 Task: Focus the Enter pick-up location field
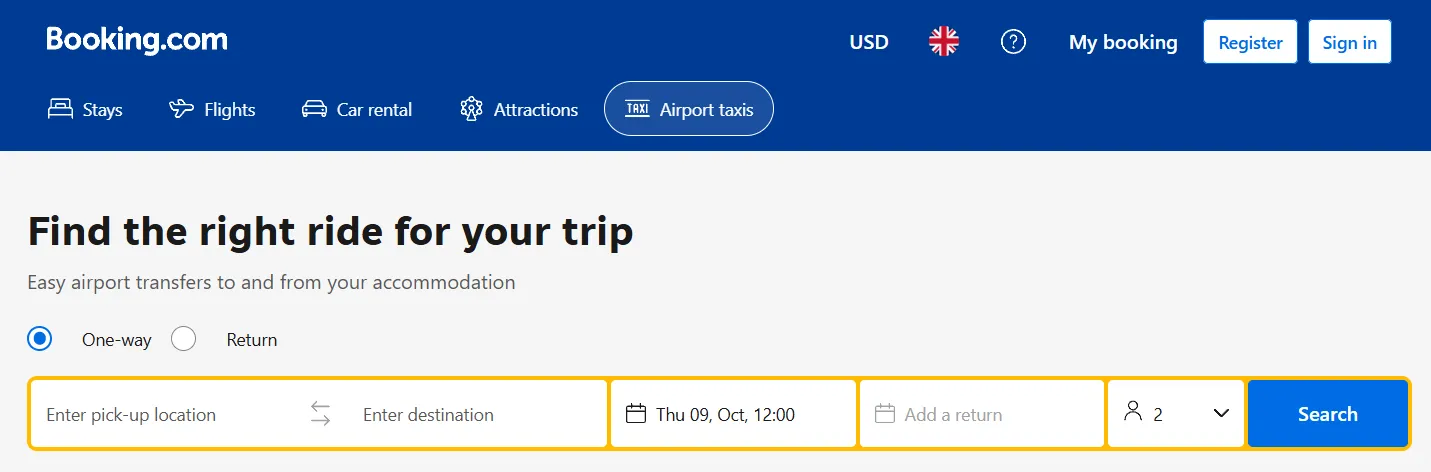click(165, 414)
